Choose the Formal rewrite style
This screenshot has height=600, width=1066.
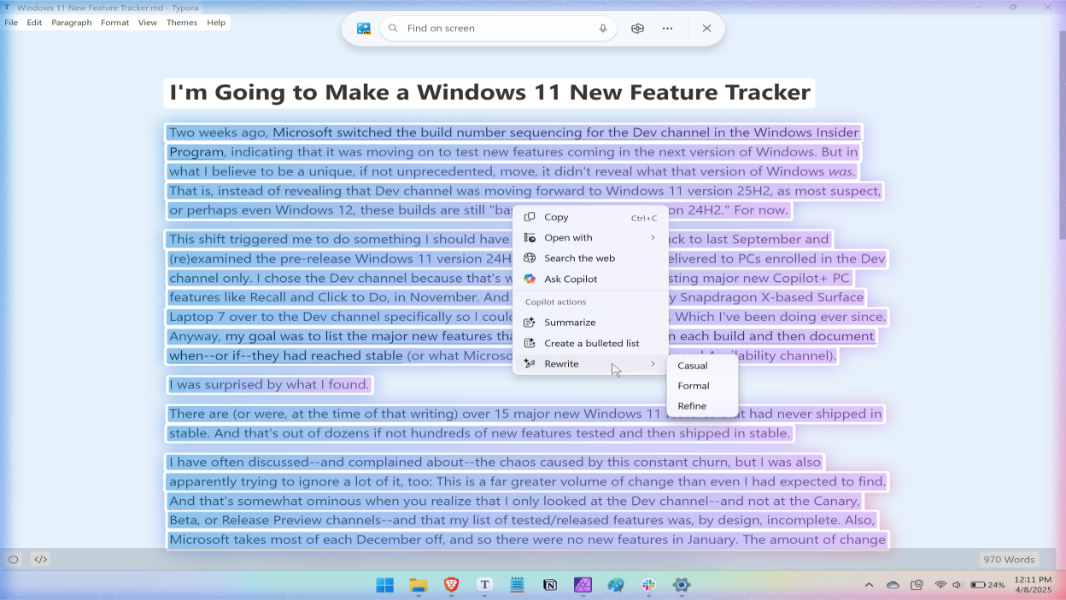pos(693,385)
